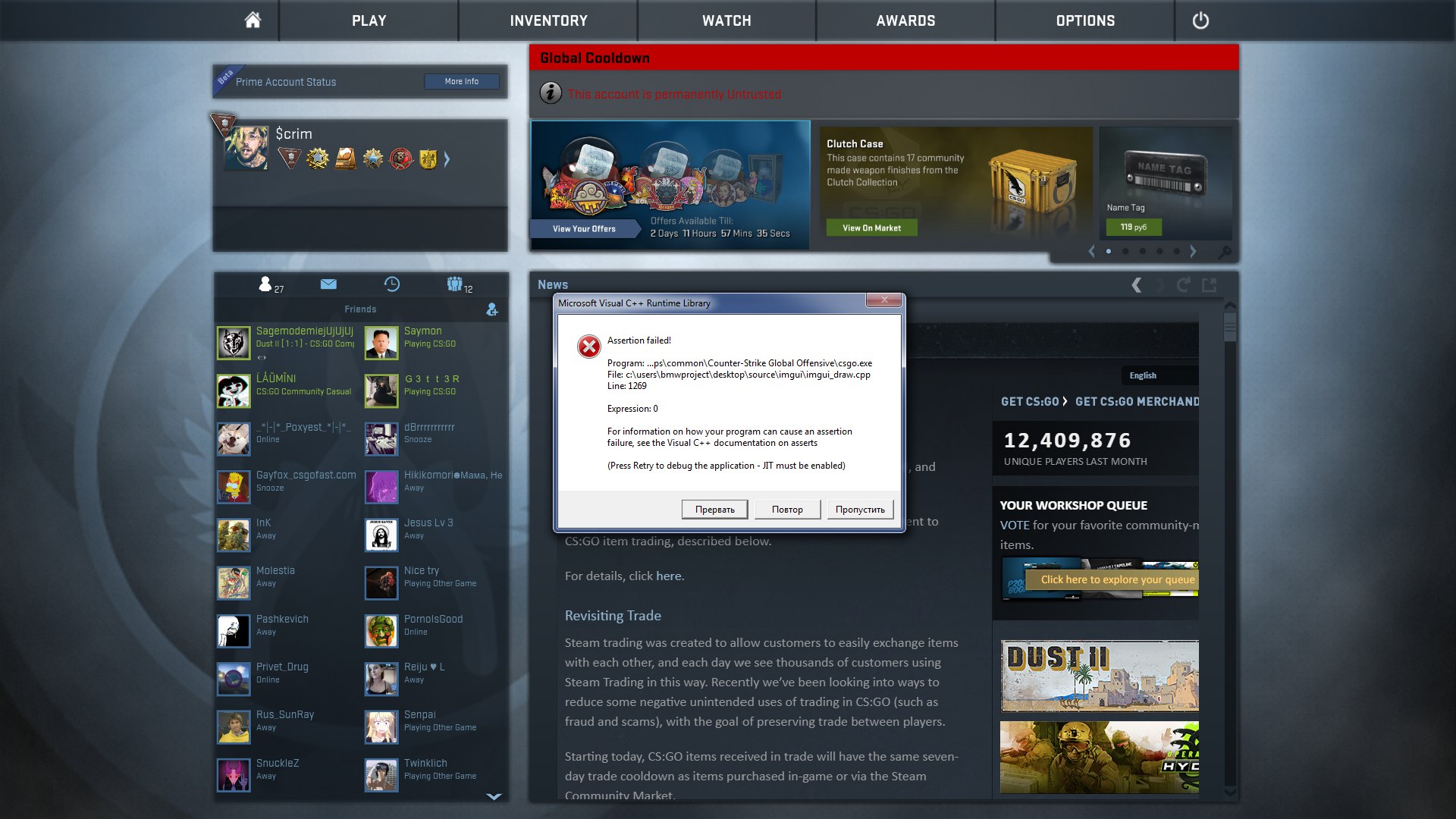Click View On Market button
Screen dimensions: 1456x819
pos(871,227)
